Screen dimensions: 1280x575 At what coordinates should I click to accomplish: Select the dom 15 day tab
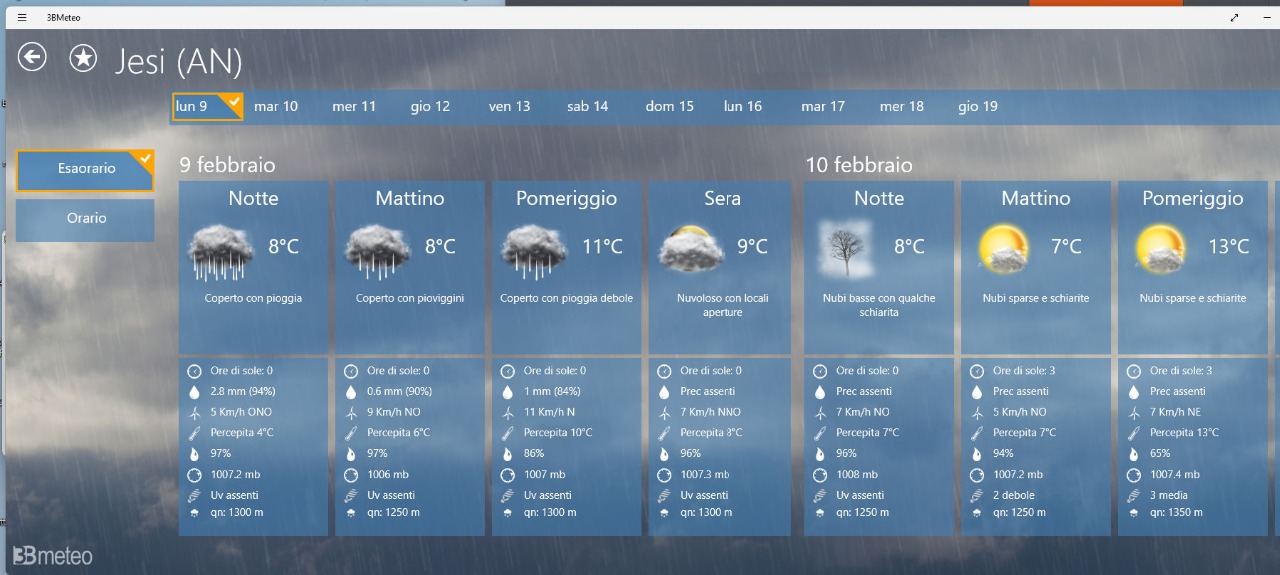pos(669,106)
